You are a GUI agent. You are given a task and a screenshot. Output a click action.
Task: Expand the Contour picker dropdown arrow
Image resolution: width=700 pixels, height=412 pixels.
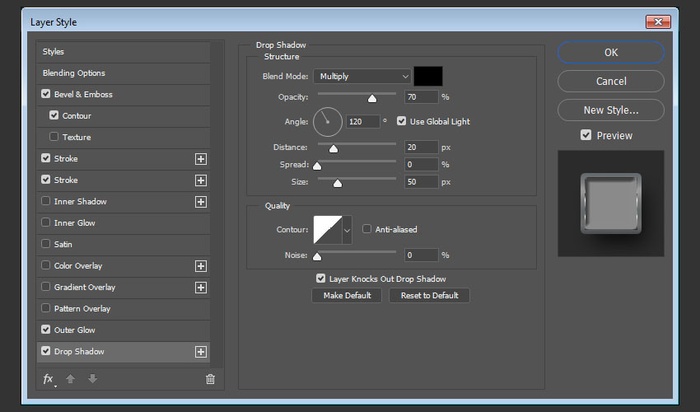tap(348, 231)
